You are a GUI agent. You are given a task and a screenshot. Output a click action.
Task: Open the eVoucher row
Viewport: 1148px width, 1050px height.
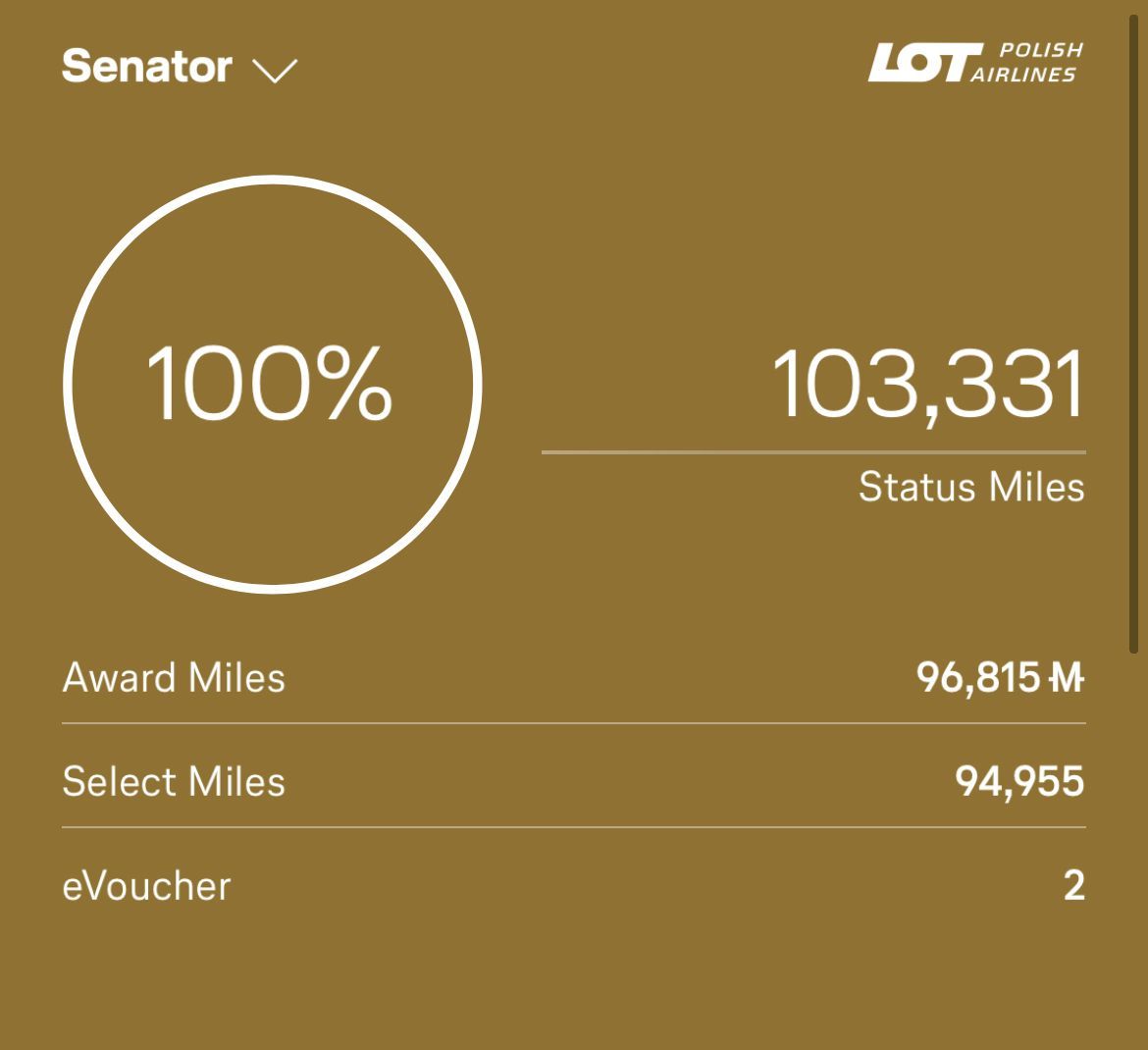[573, 886]
